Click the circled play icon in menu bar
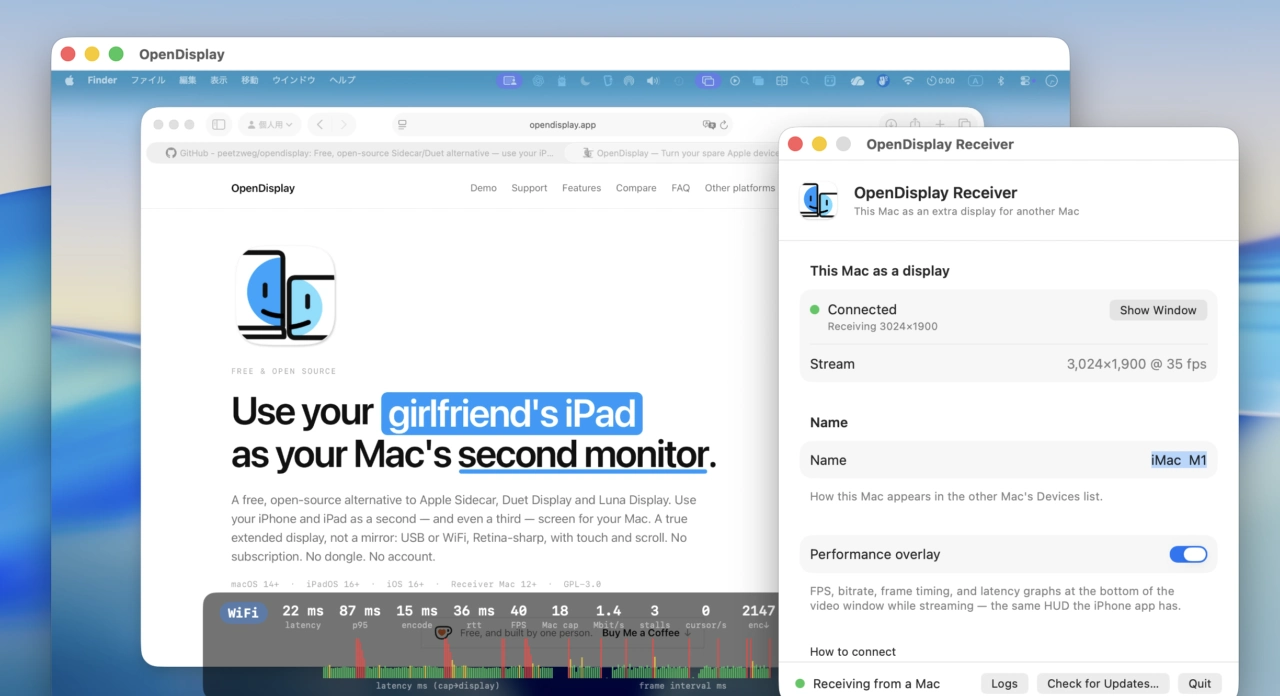 click(x=735, y=81)
